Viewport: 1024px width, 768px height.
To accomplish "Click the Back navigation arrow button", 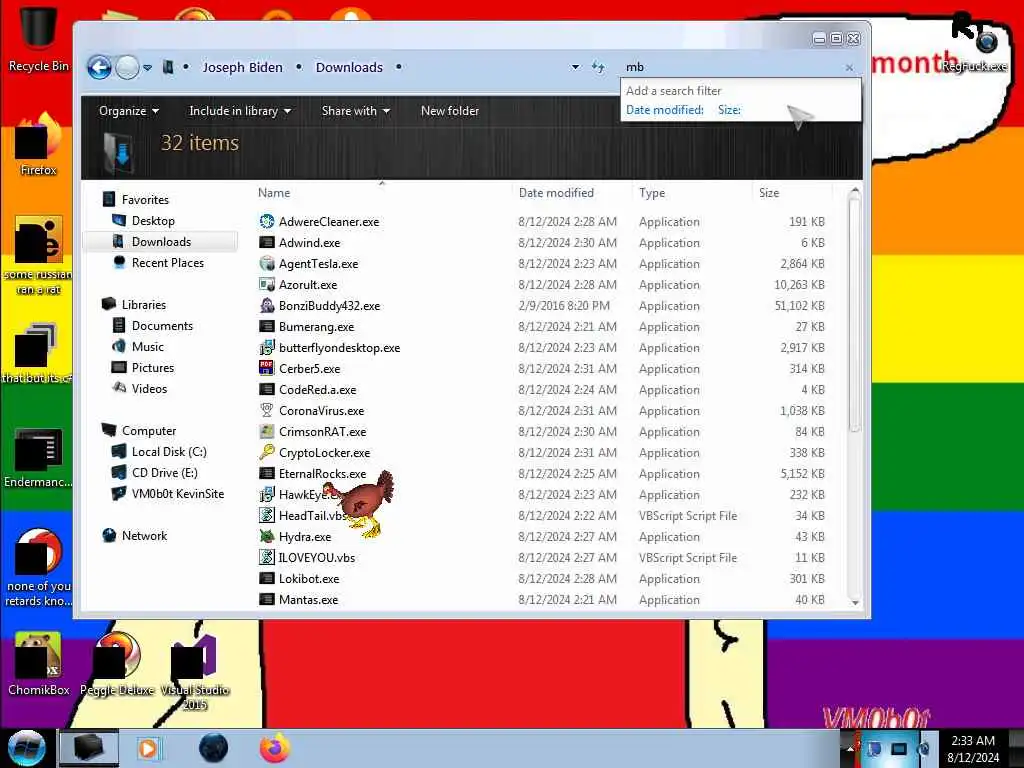I will 99,67.
